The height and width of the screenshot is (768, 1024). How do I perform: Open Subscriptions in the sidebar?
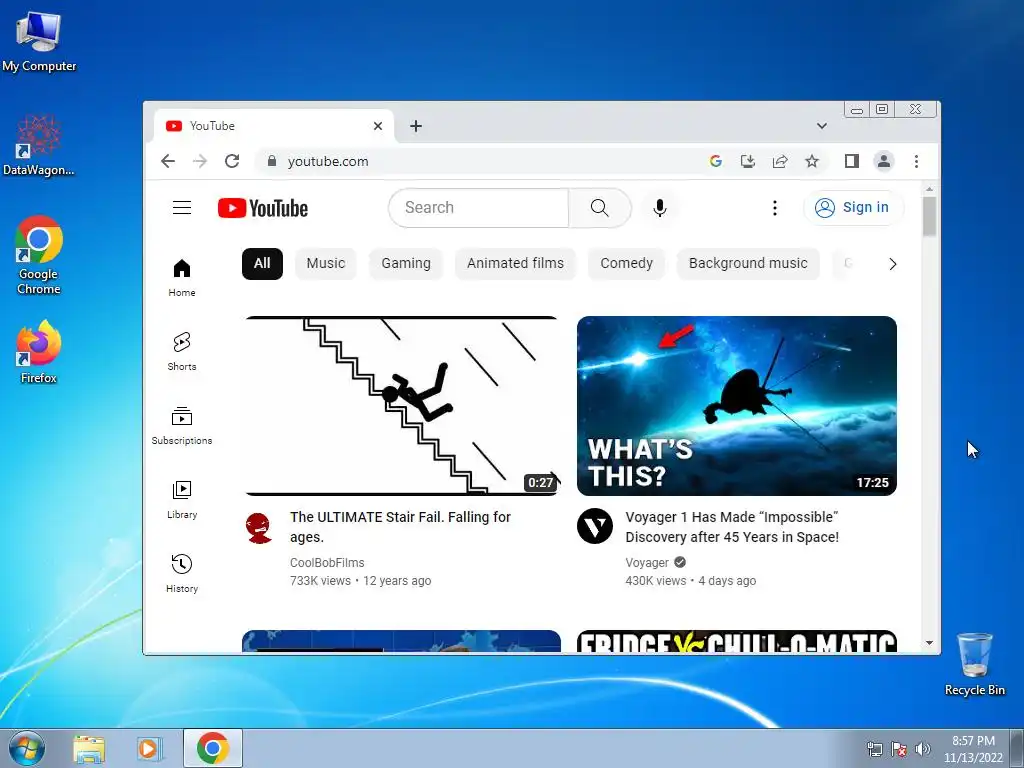coord(182,425)
